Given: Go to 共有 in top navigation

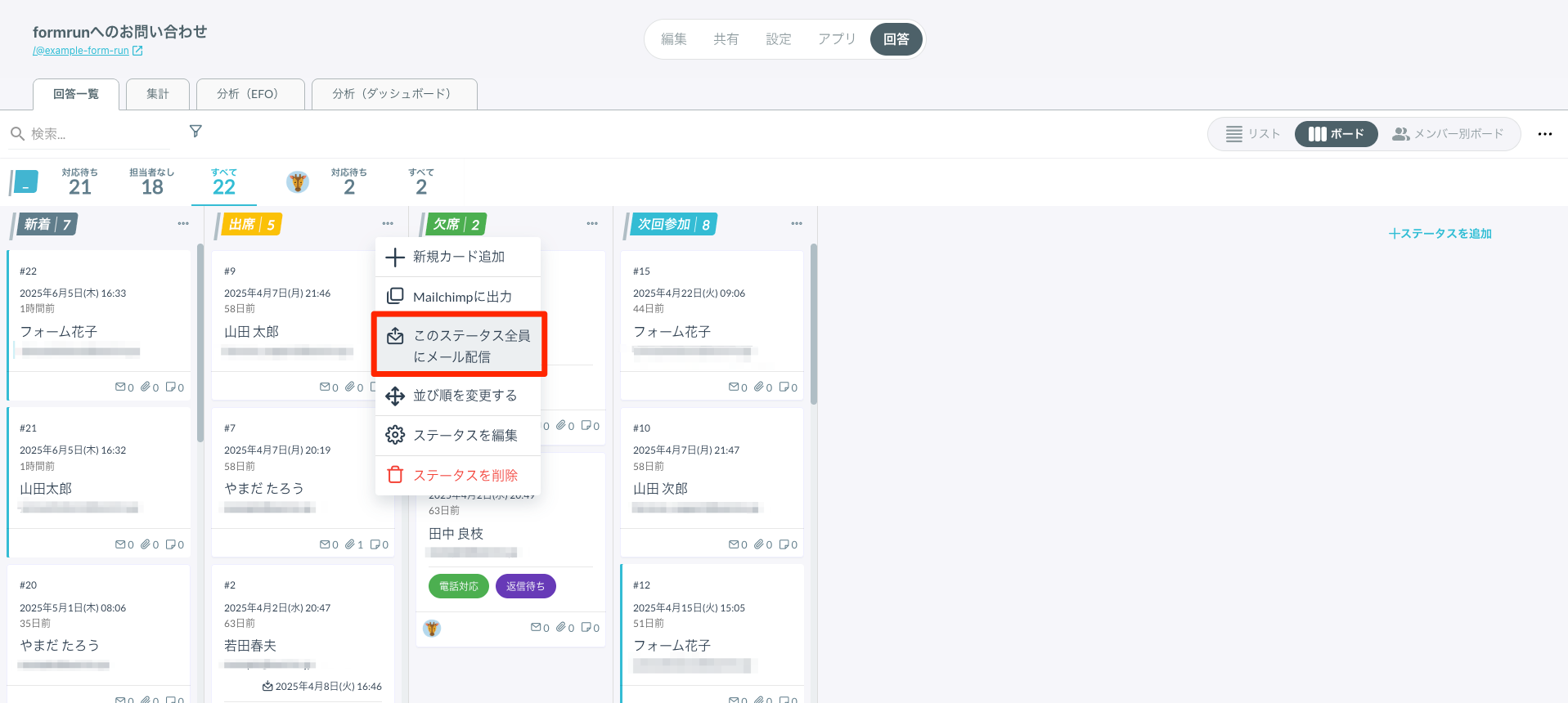Looking at the screenshot, I should [x=726, y=39].
